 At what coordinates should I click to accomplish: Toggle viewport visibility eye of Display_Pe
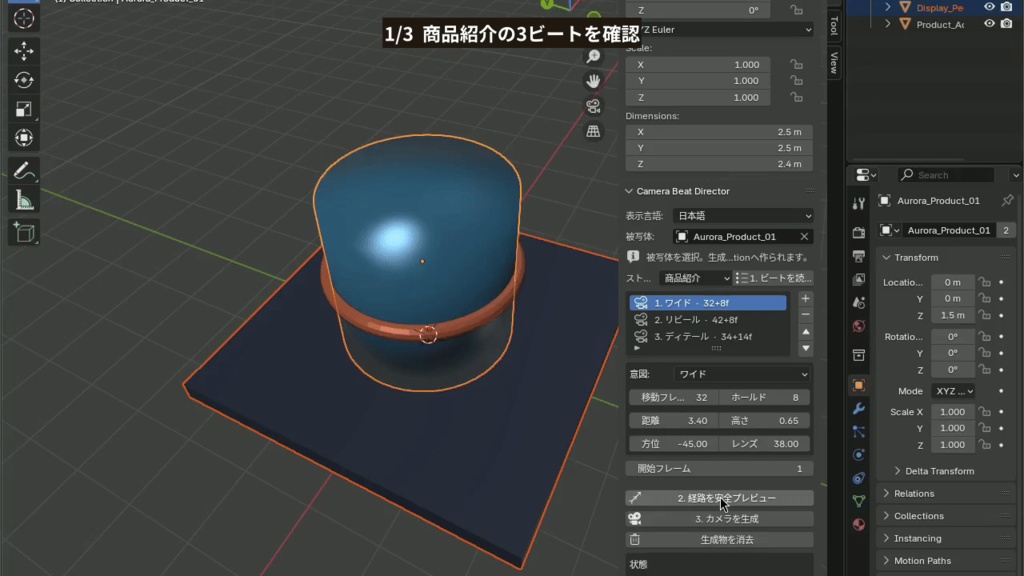click(989, 7)
